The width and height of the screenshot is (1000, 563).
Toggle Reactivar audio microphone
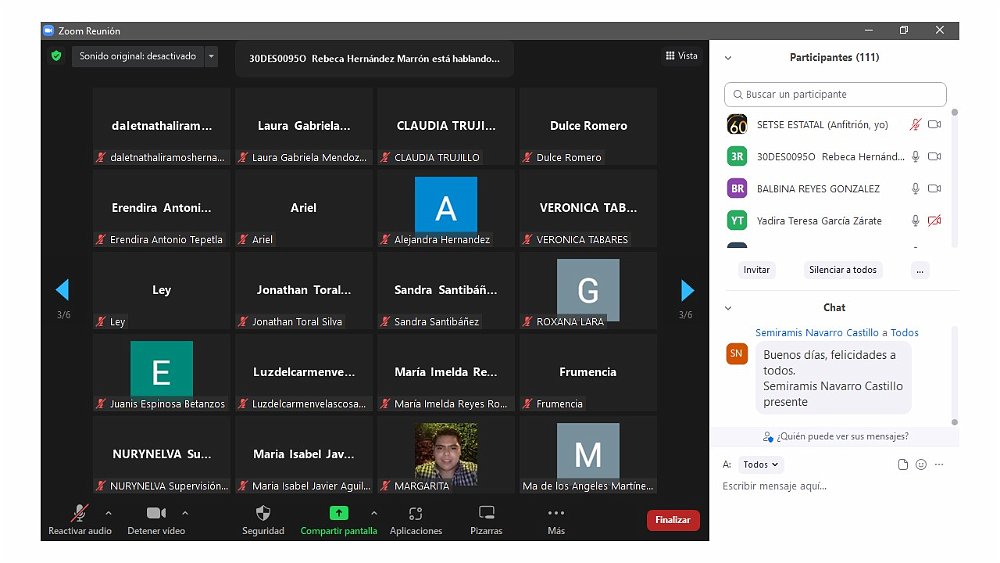point(79,513)
